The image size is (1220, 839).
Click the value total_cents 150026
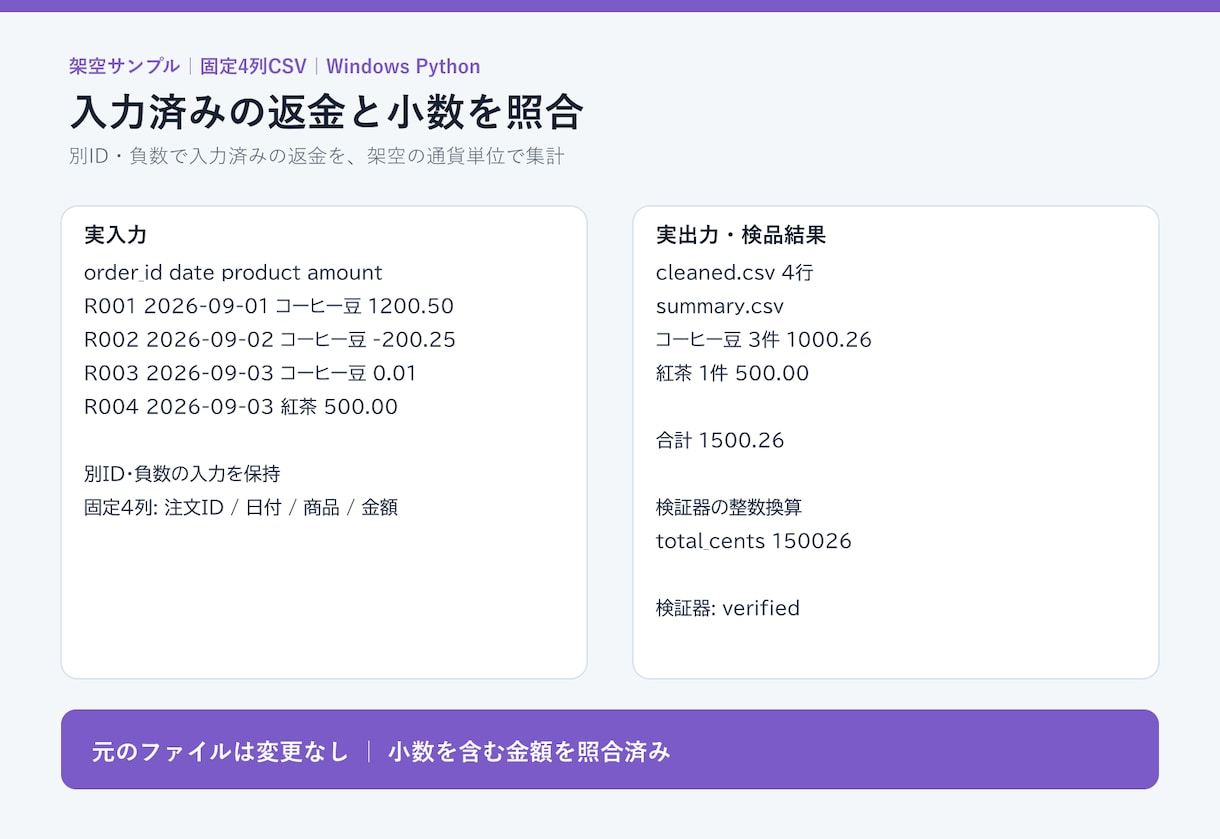(754, 541)
